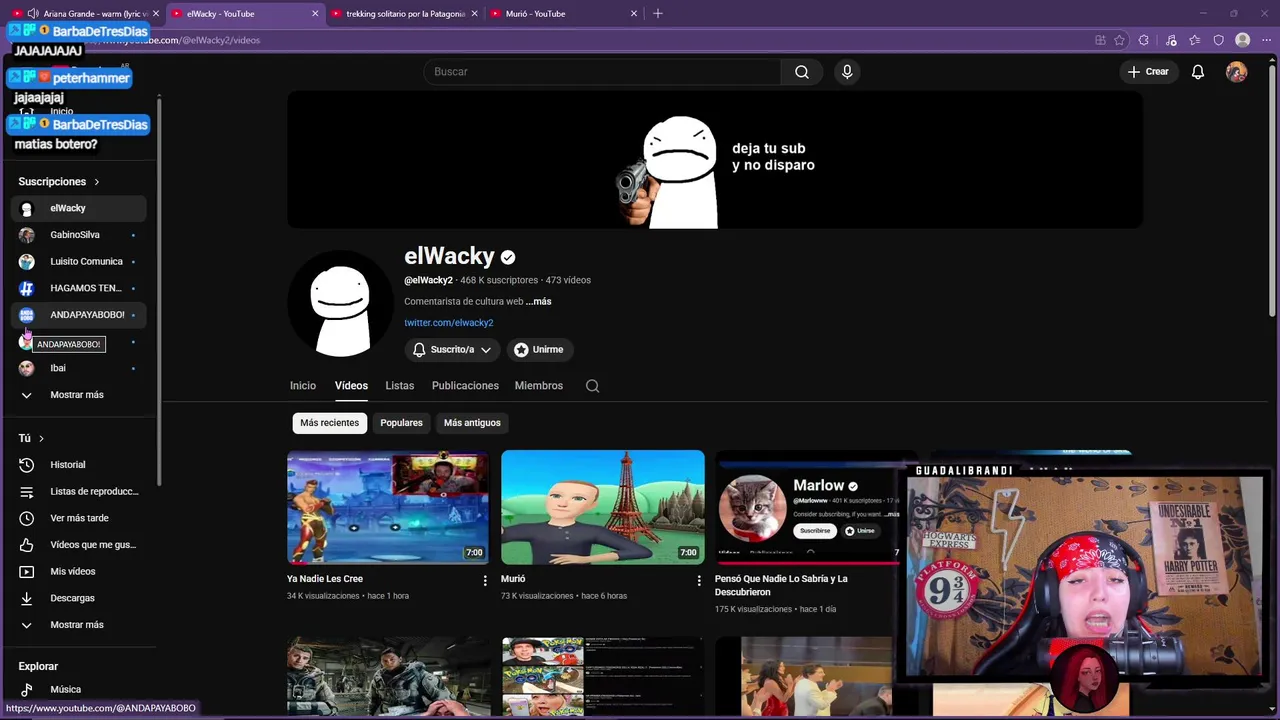
Task: Open browser extensions puzzle icon
Action: pos(1144,40)
